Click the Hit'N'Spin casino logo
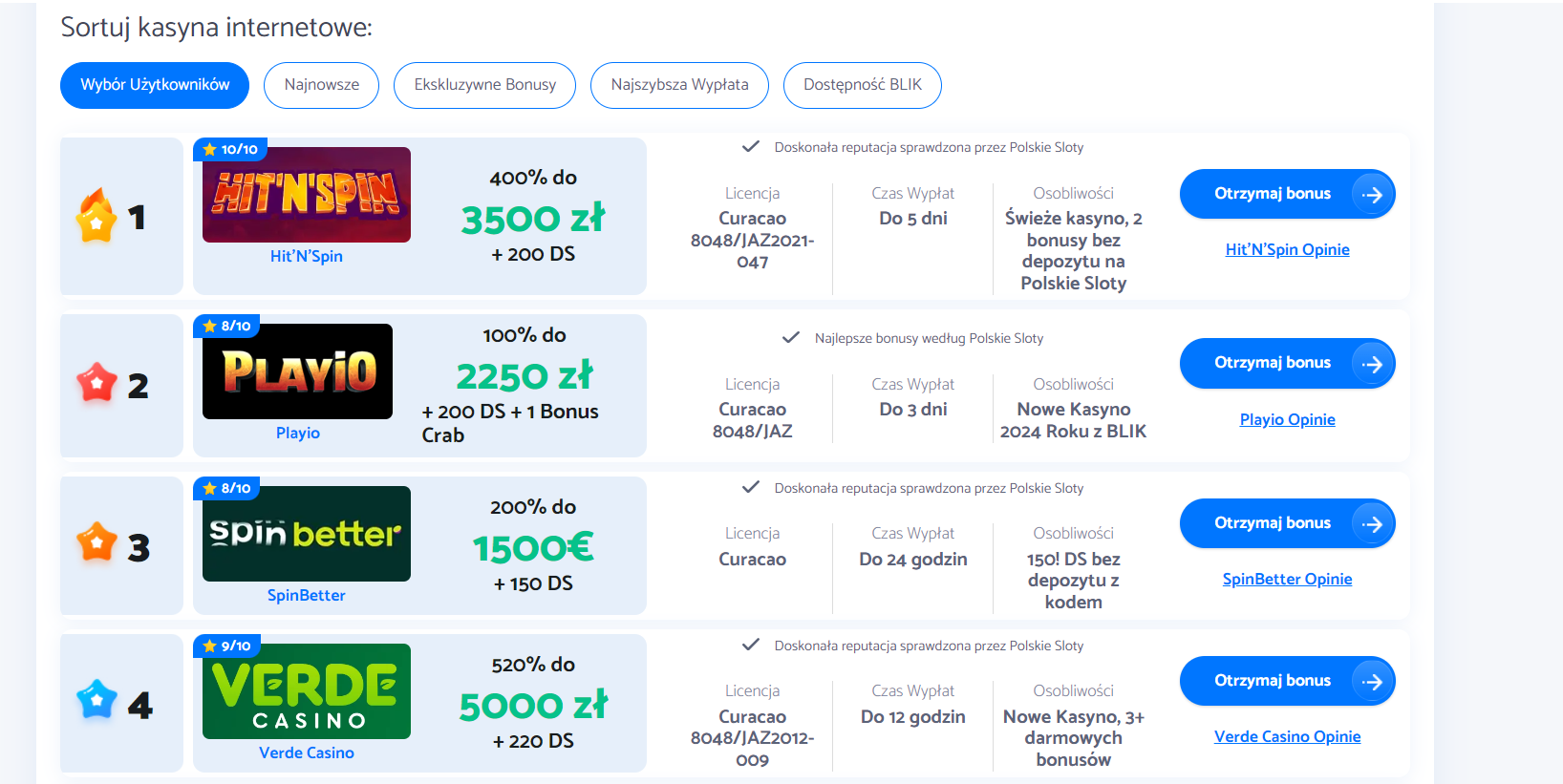Screen dimensions: 1563x784 pyautogui.click(x=307, y=195)
